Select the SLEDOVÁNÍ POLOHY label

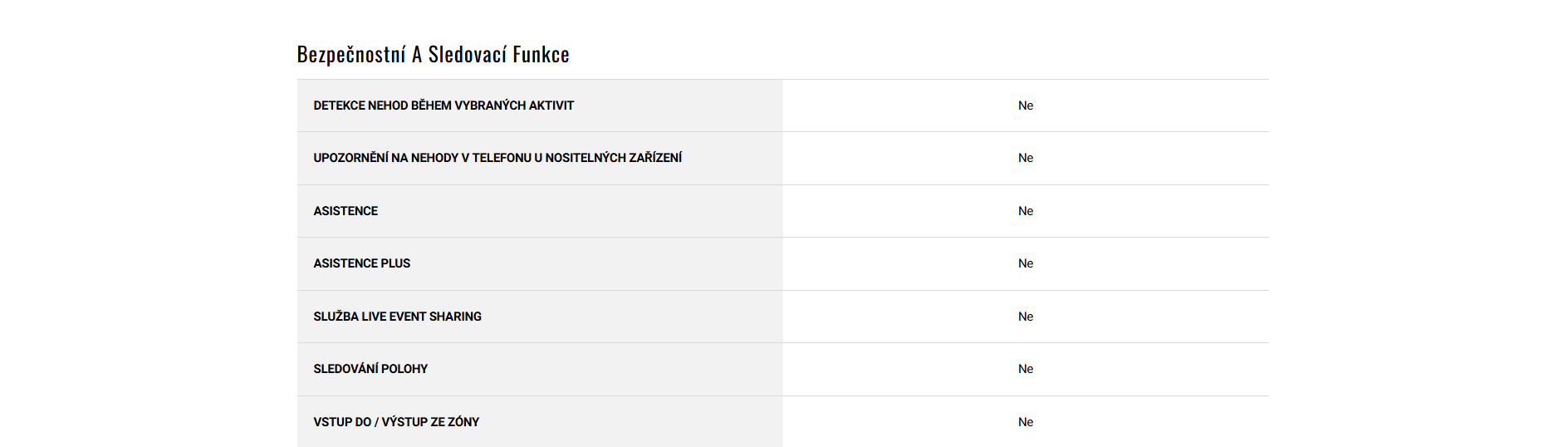[x=370, y=369]
